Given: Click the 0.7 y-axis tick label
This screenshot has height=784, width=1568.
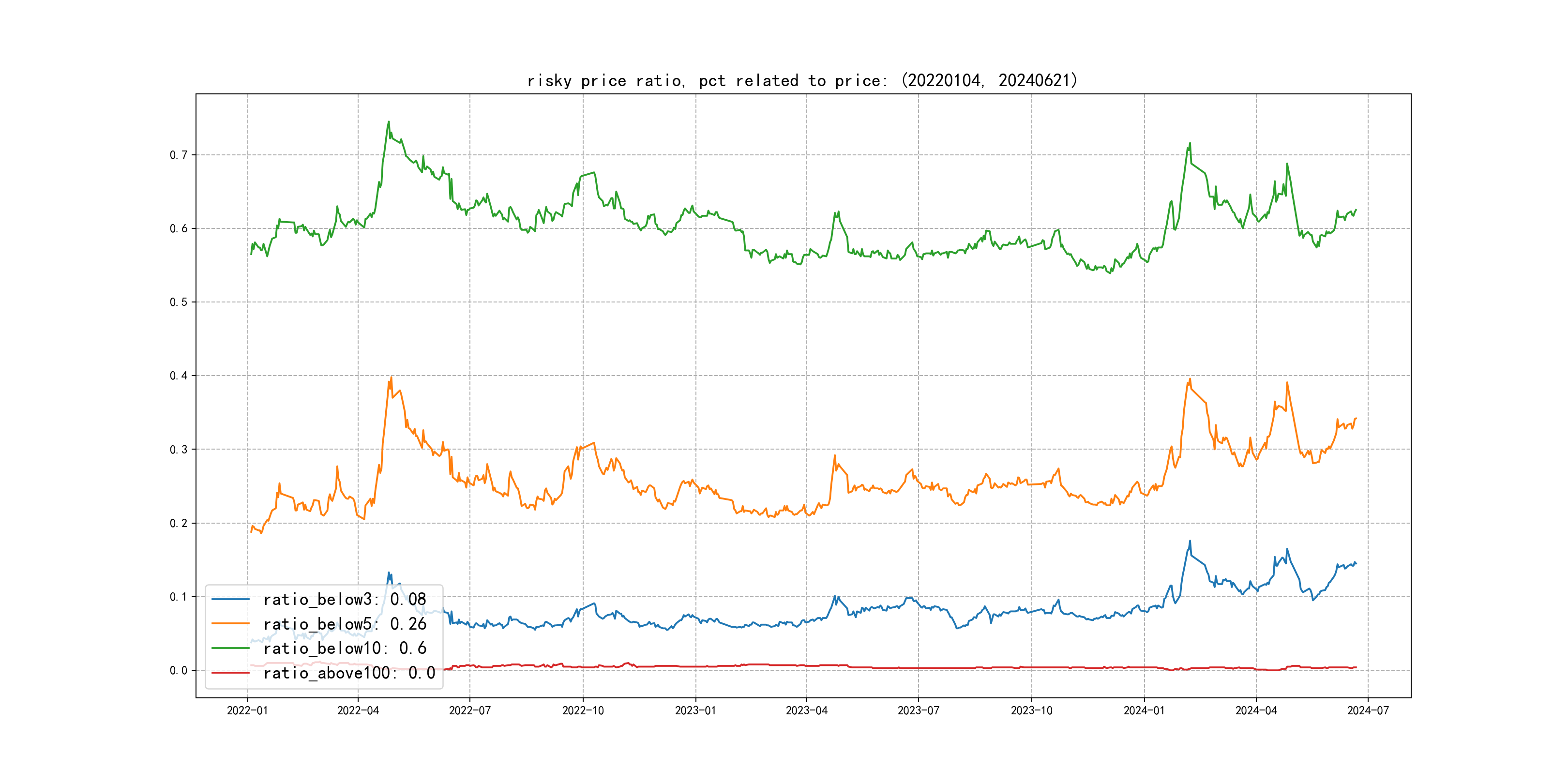Looking at the screenshot, I should click(x=179, y=155).
